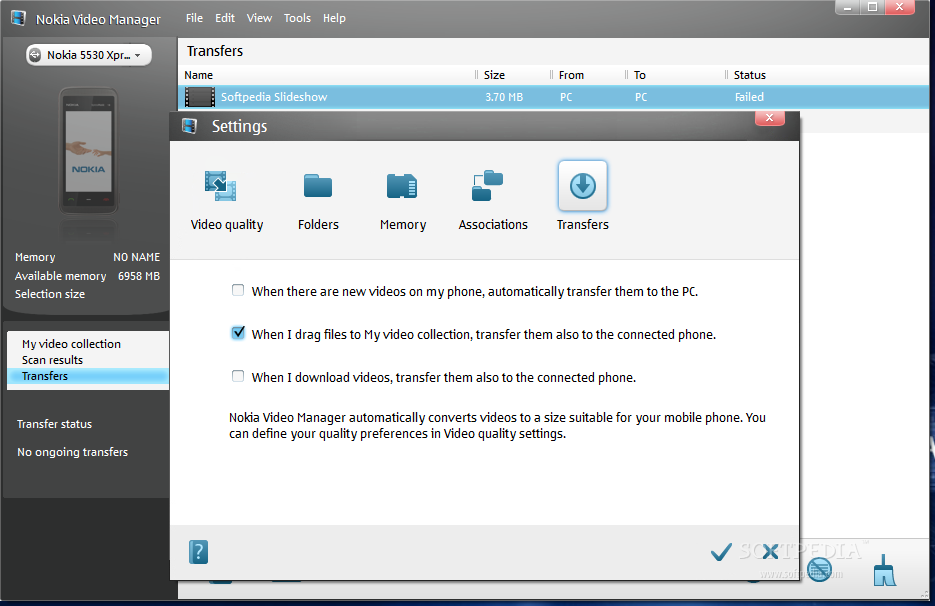Click the broom clear transfers icon

coord(884,571)
